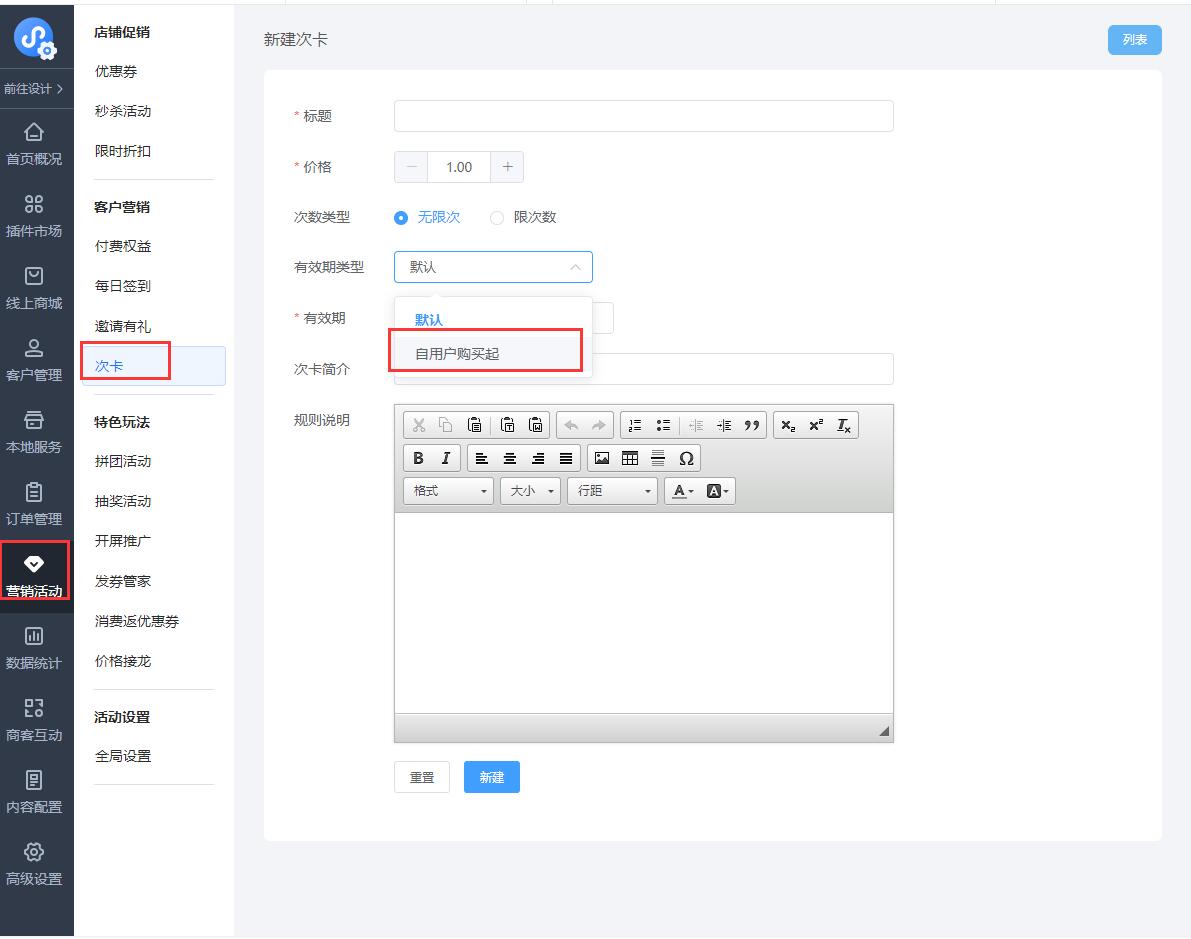Apply block quote formatting
This screenshot has height=939, width=1191.
752,425
